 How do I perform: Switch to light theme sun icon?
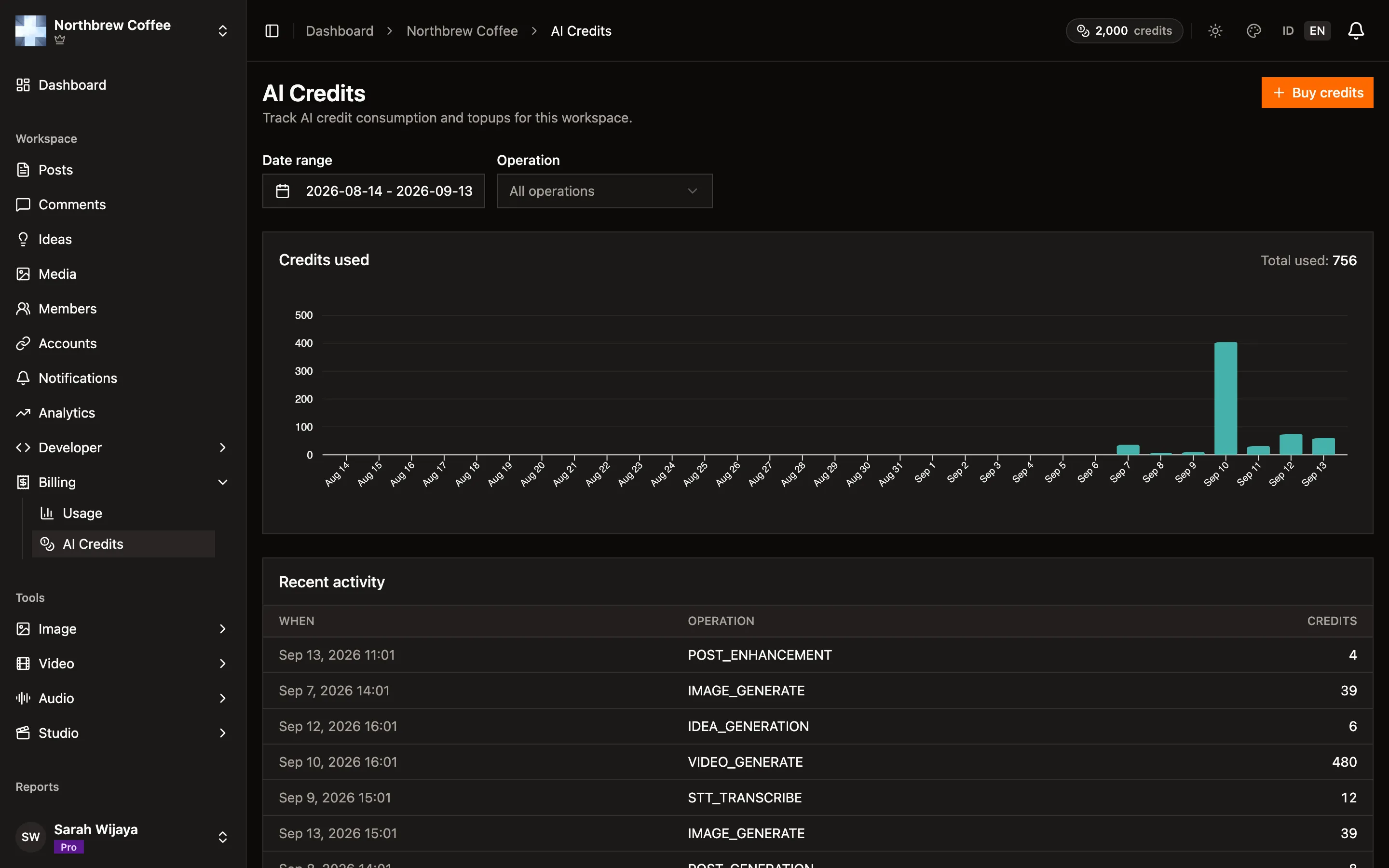coord(1215,31)
